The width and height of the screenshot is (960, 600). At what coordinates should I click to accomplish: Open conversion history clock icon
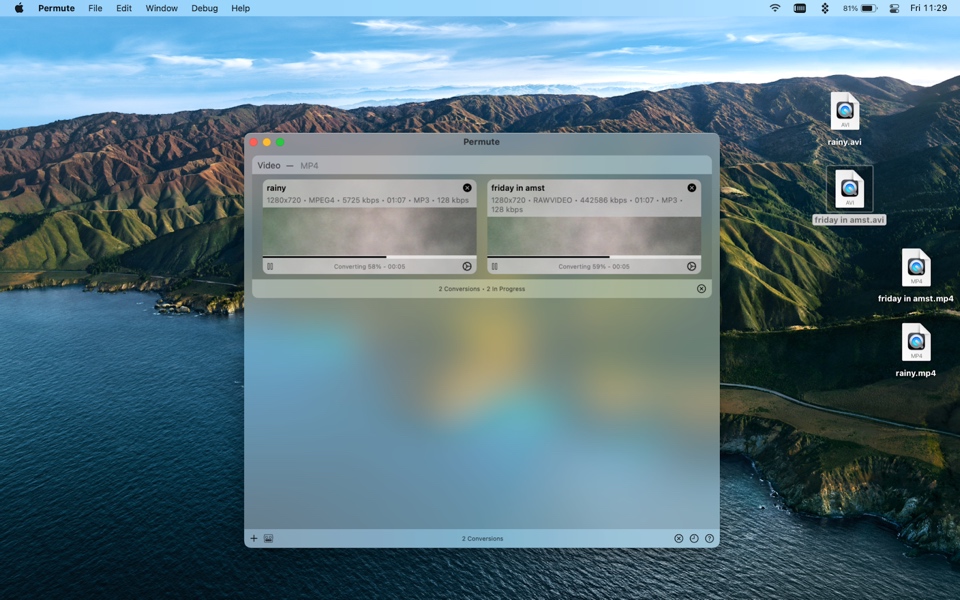[694, 538]
